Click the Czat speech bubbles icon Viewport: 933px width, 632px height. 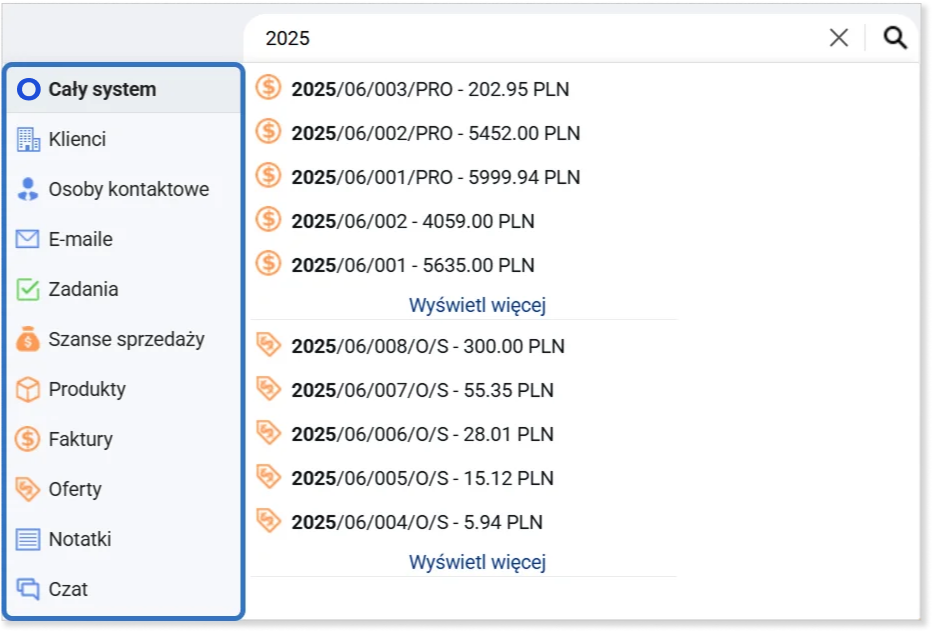28,589
